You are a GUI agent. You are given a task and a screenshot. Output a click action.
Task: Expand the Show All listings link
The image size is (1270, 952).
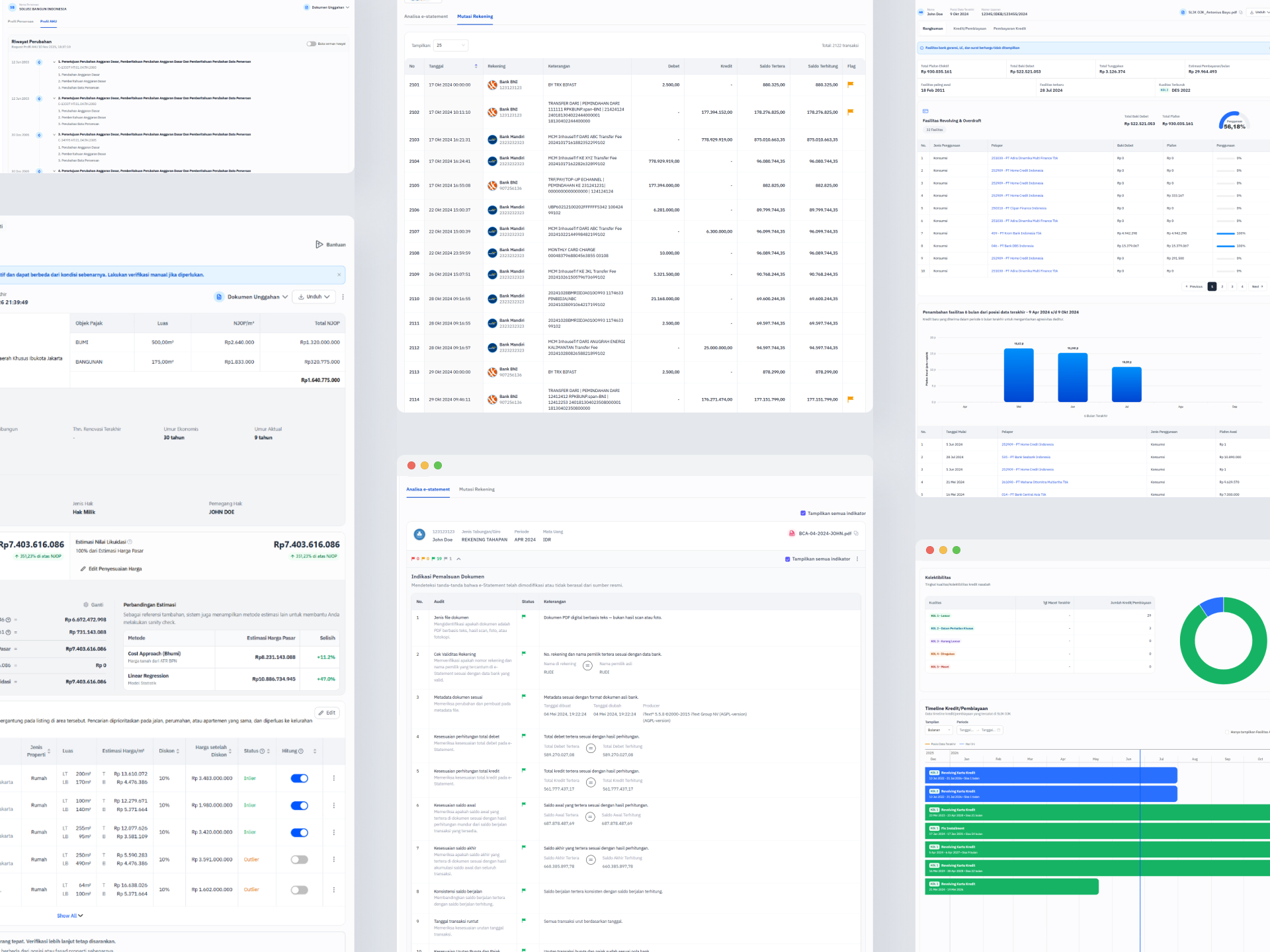pos(70,916)
